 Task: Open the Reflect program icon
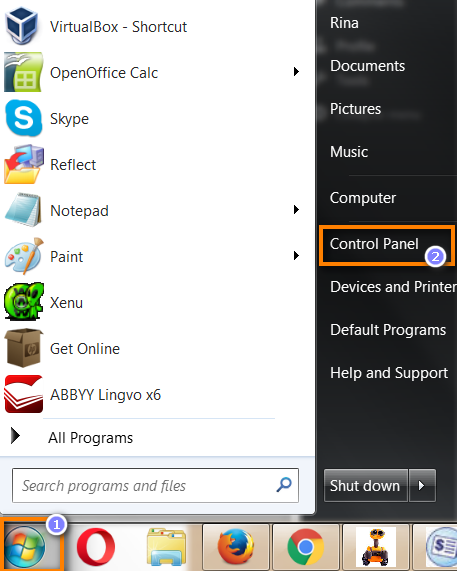point(24,164)
